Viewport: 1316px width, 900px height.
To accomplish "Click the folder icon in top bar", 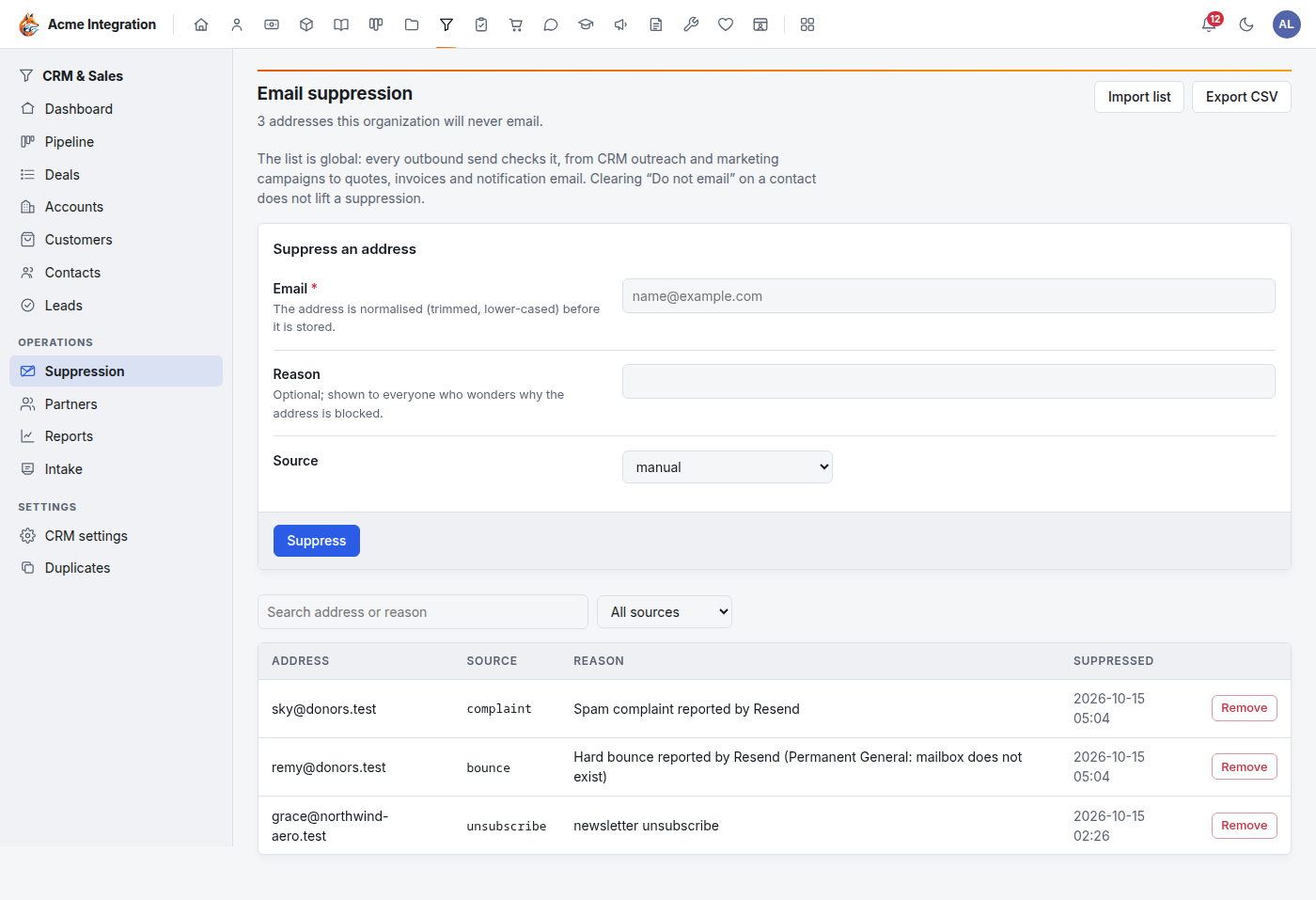I will pyautogui.click(x=412, y=24).
